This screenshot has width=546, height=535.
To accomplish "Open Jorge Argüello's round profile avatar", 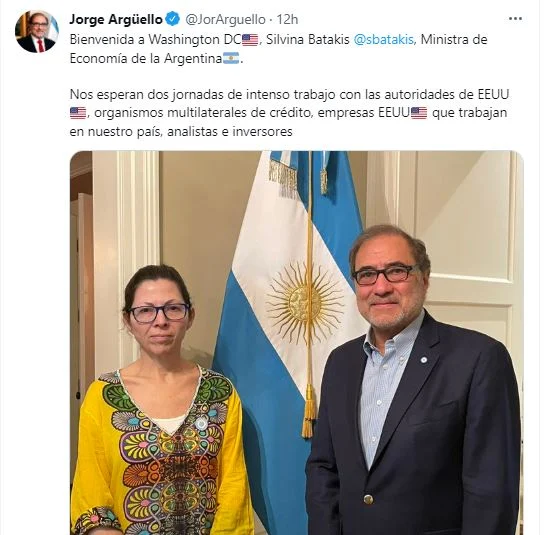I will pos(37,32).
